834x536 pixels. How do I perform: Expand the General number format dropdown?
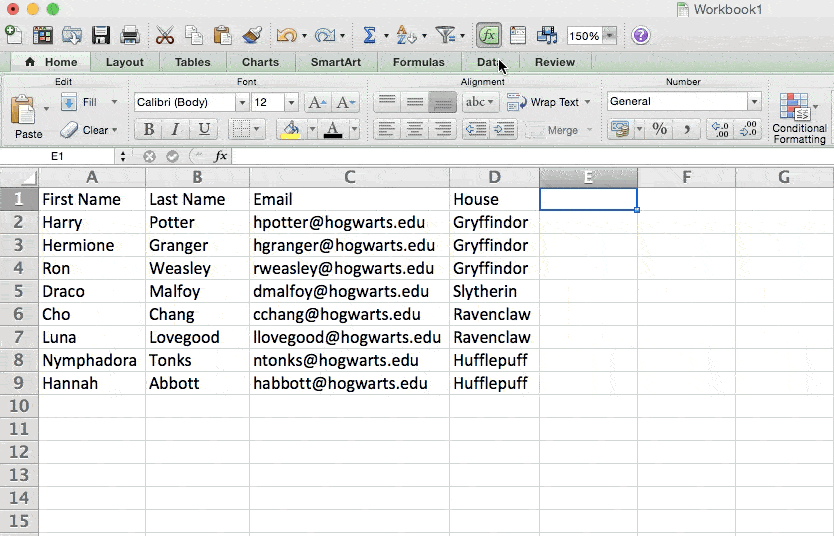click(754, 102)
